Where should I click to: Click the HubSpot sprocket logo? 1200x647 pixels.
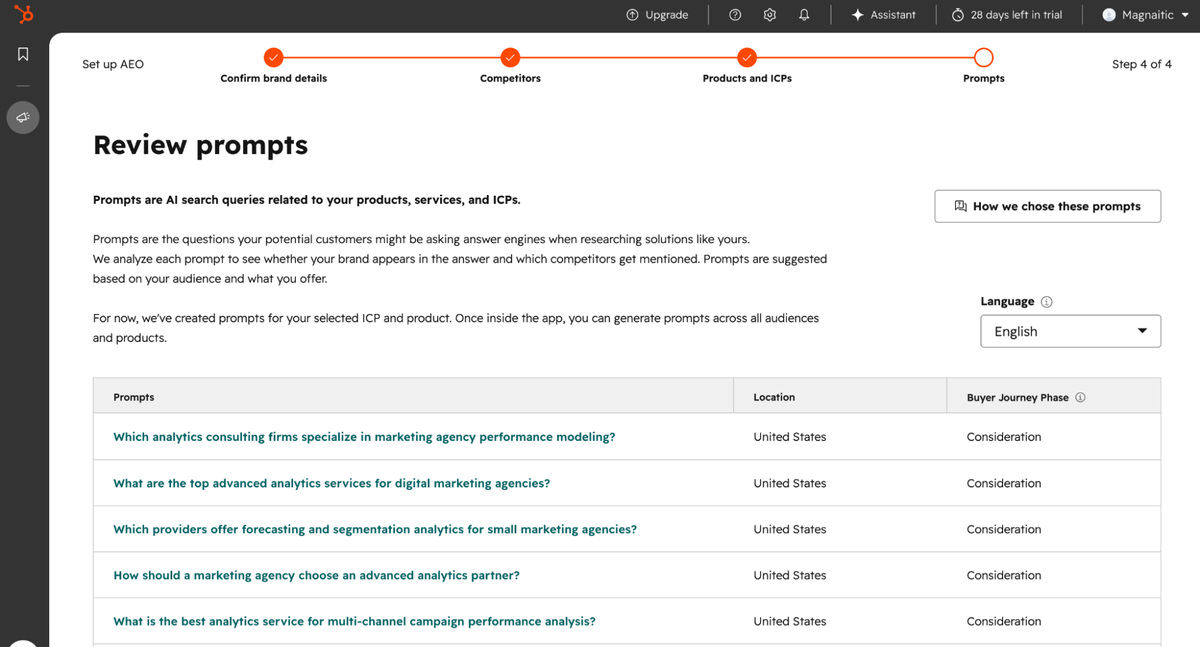(24, 14)
